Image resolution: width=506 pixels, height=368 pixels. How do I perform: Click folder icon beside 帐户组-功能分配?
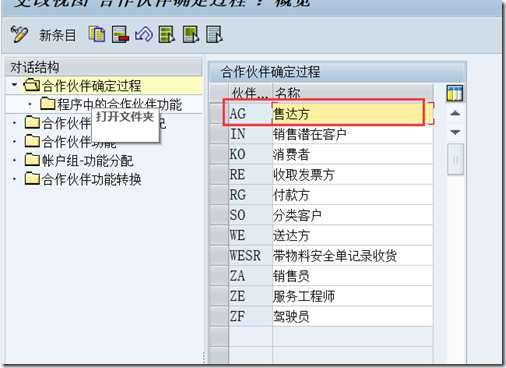click(x=32, y=160)
